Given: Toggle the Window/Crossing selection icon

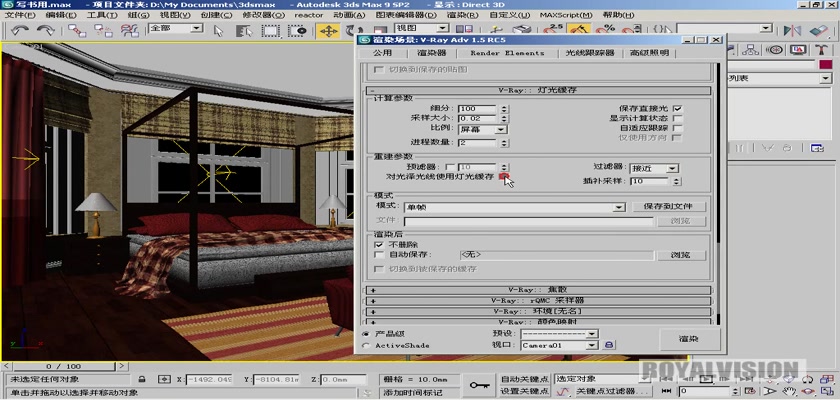Looking at the screenshot, I should click(x=297, y=31).
